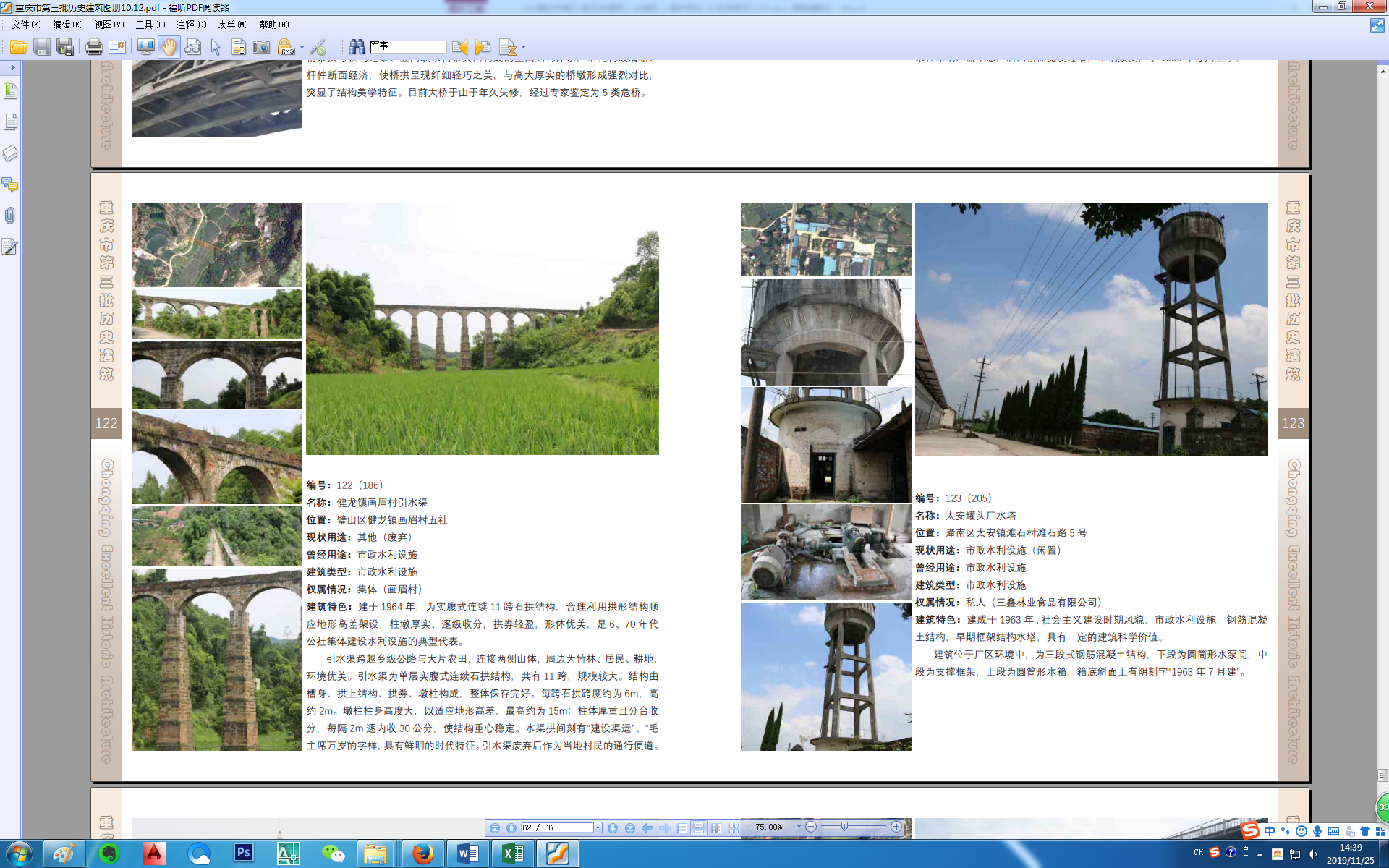Image resolution: width=1389 pixels, height=868 pixels.
Task: Go forward to next view arrow
Action: 665,827
